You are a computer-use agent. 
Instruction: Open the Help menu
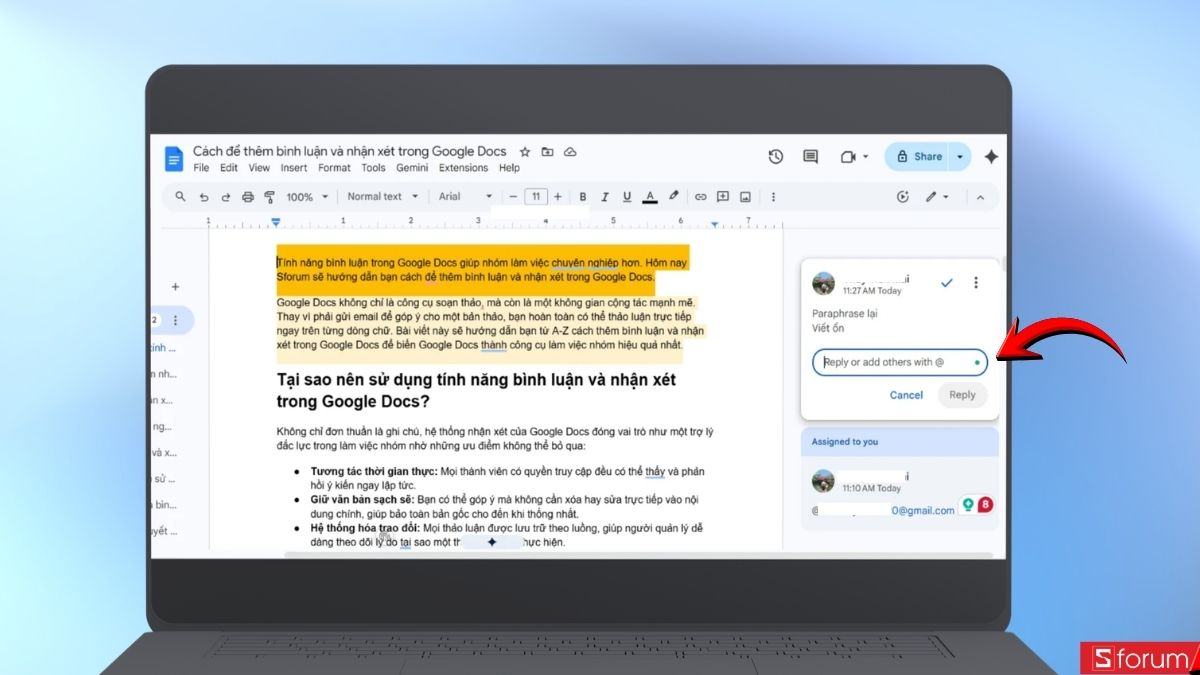pos(509,168)
